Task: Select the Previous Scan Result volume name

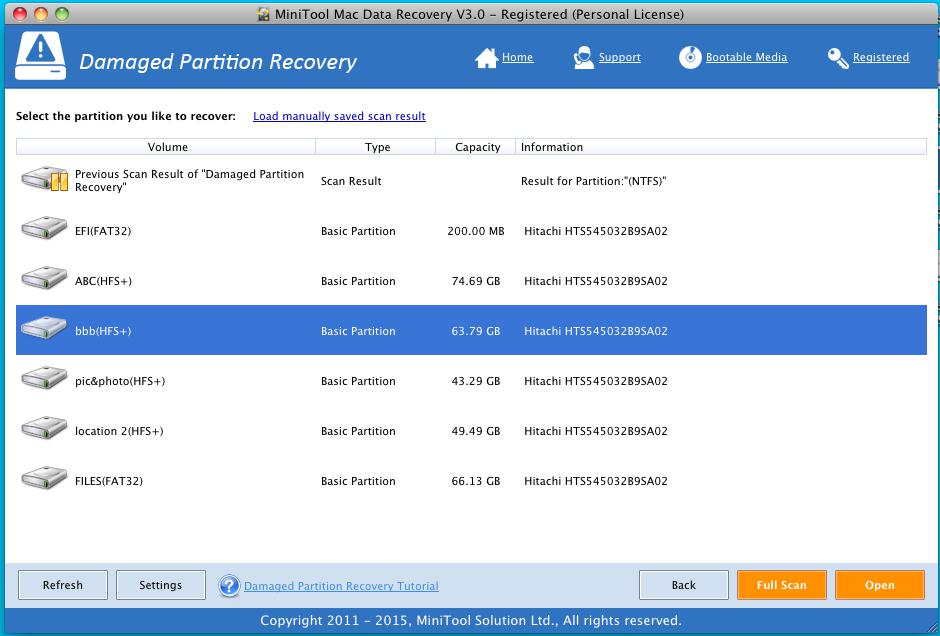Action: [x=189, y=180]
